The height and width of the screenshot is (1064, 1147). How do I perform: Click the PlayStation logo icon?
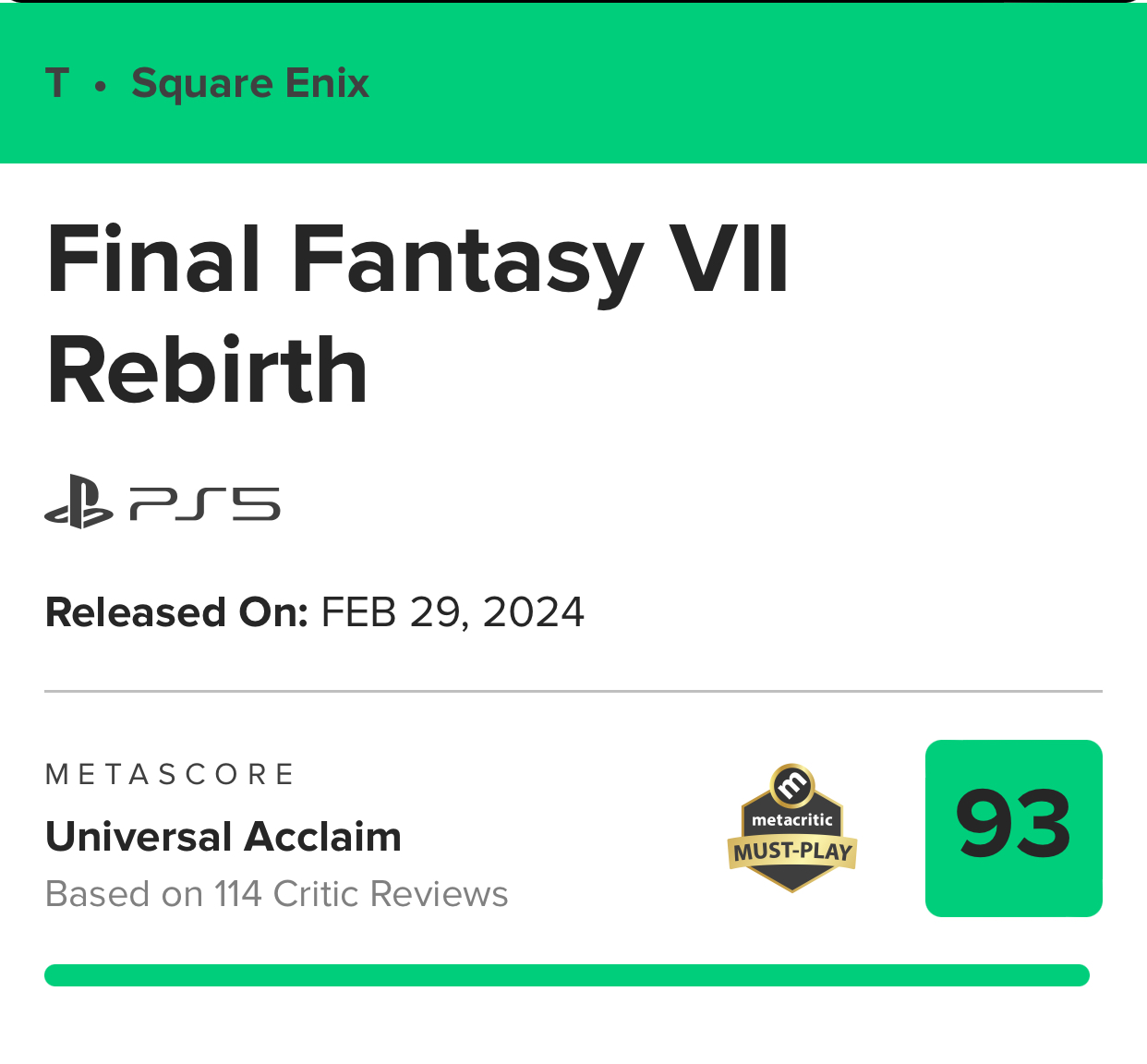(x=78, y=502)
